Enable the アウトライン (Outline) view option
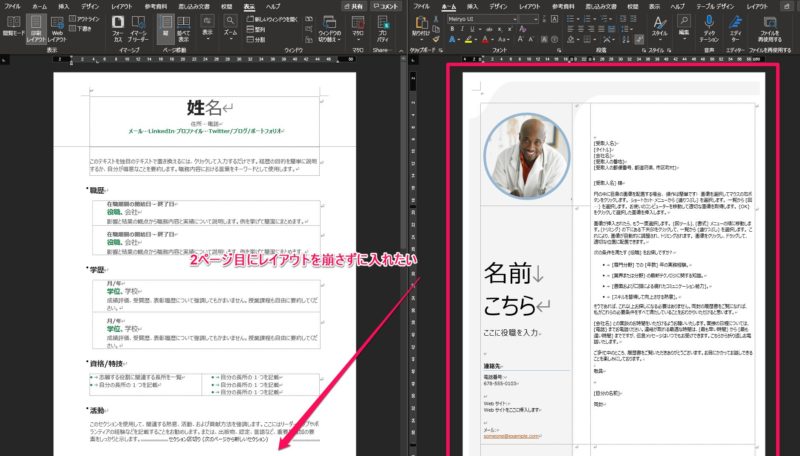Viewport: 800px width, 456px height. 87,19
